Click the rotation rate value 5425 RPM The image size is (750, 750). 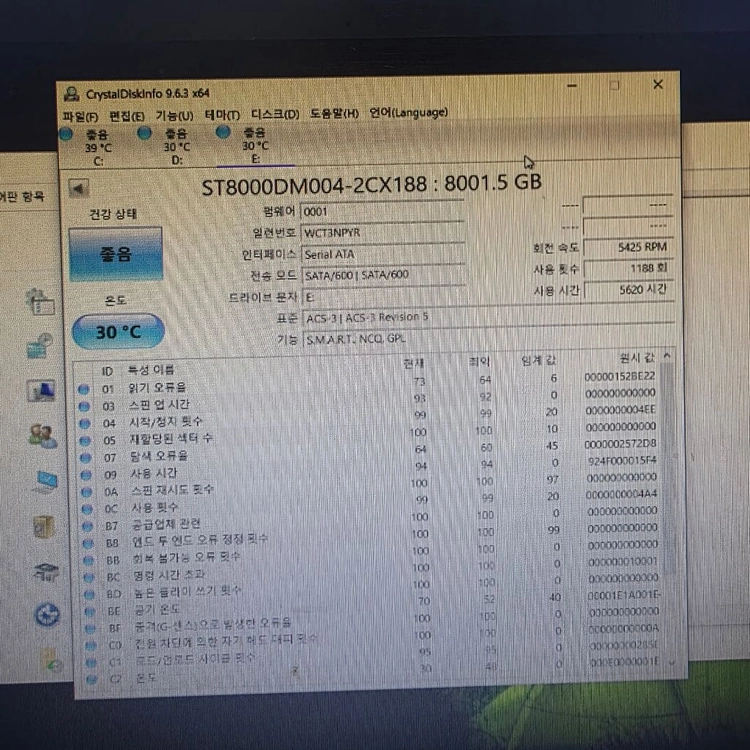628,247
